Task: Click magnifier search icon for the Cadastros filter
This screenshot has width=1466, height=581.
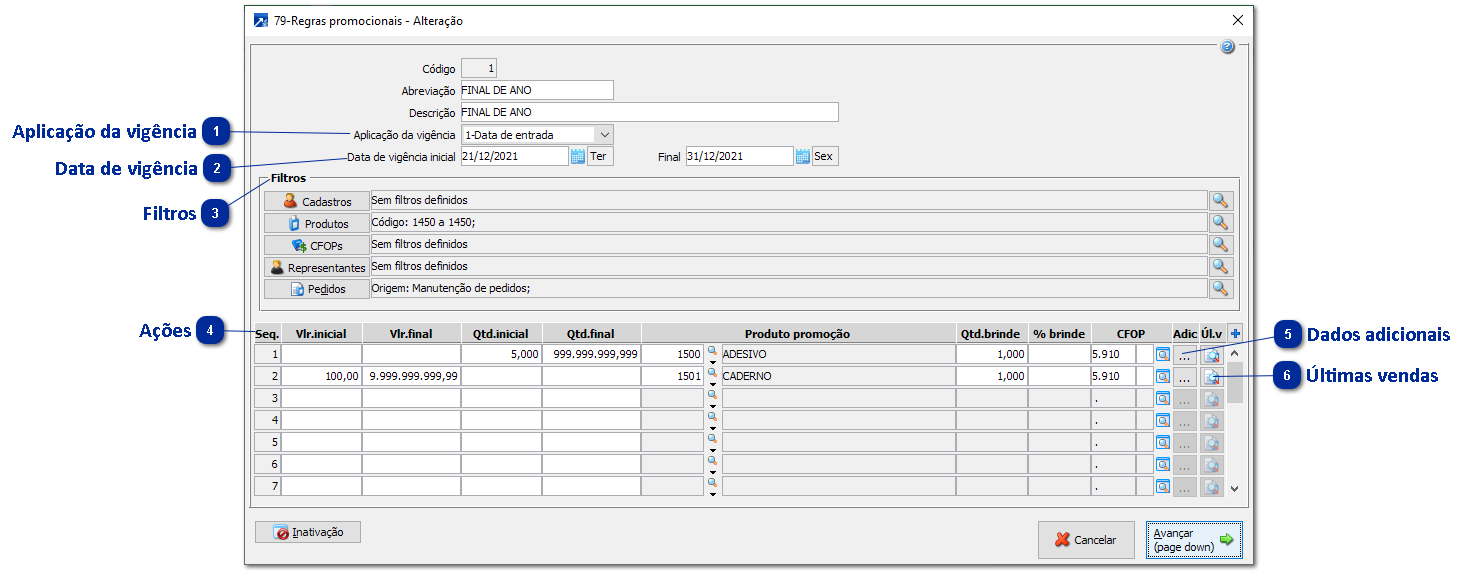Action: [1220, 201]
